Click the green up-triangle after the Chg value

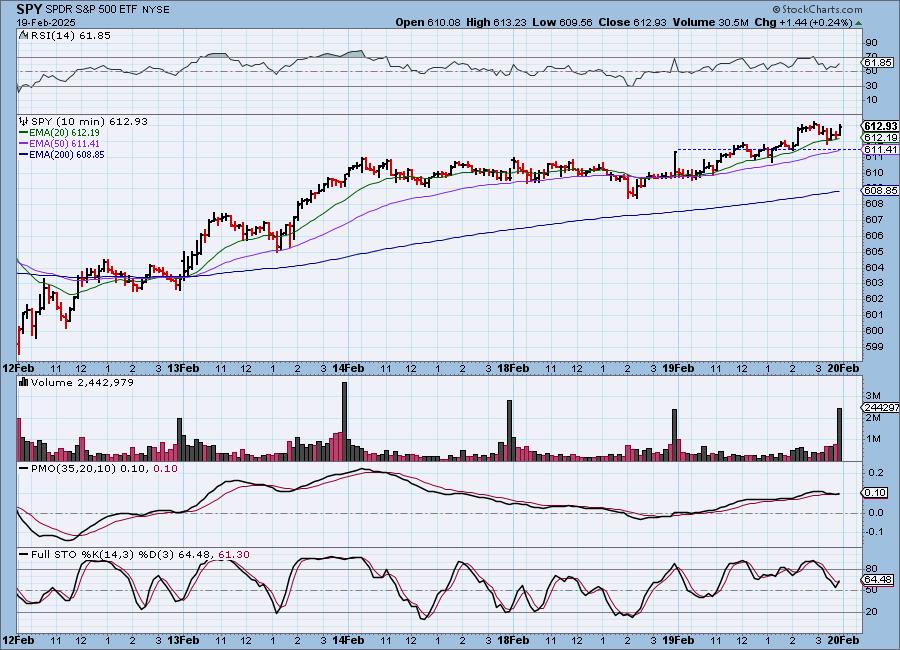[858, 22]
